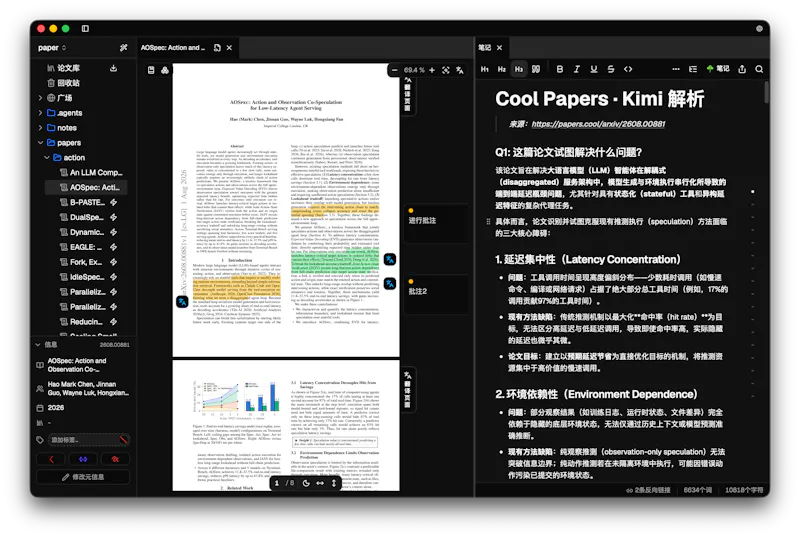Image resolution: width=800 pixels, height=537 pixels.
Task: Click file sync icon on AOSpec tab
Action: (x=217, y=47)
